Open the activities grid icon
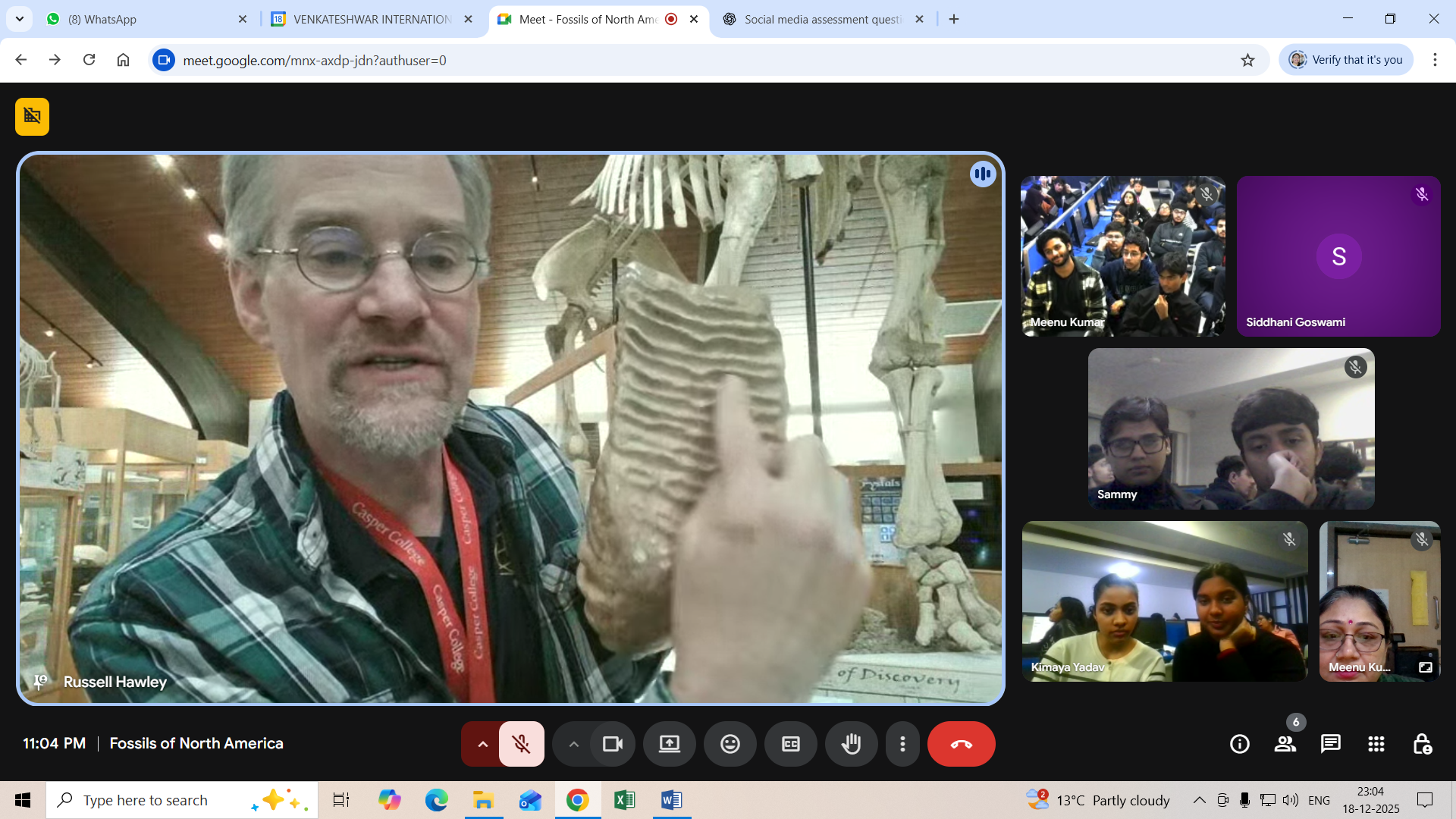This screenshot has width=1456, height=819. (x=1376, y=744)
